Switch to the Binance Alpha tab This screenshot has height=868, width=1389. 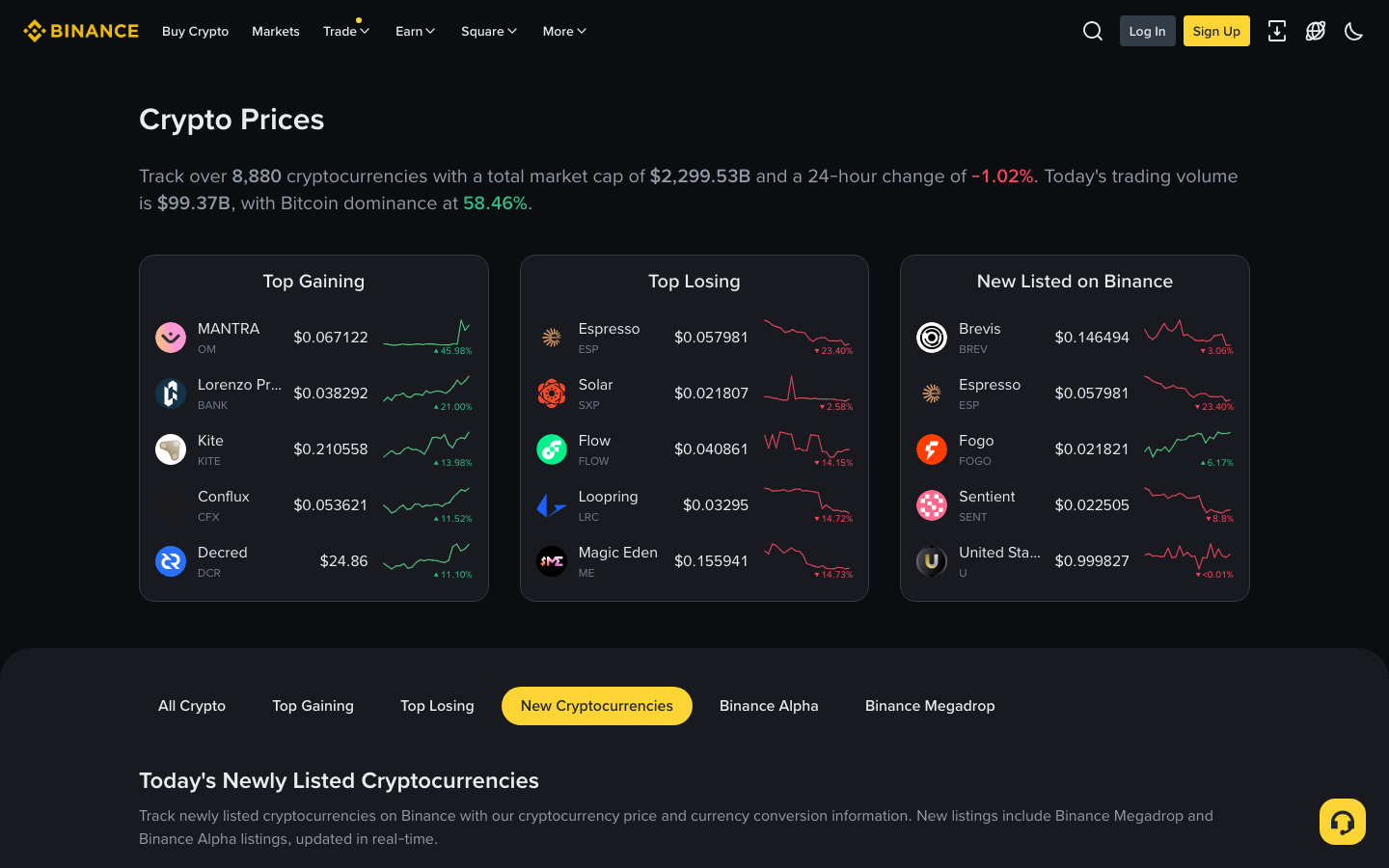pos(769,706)
